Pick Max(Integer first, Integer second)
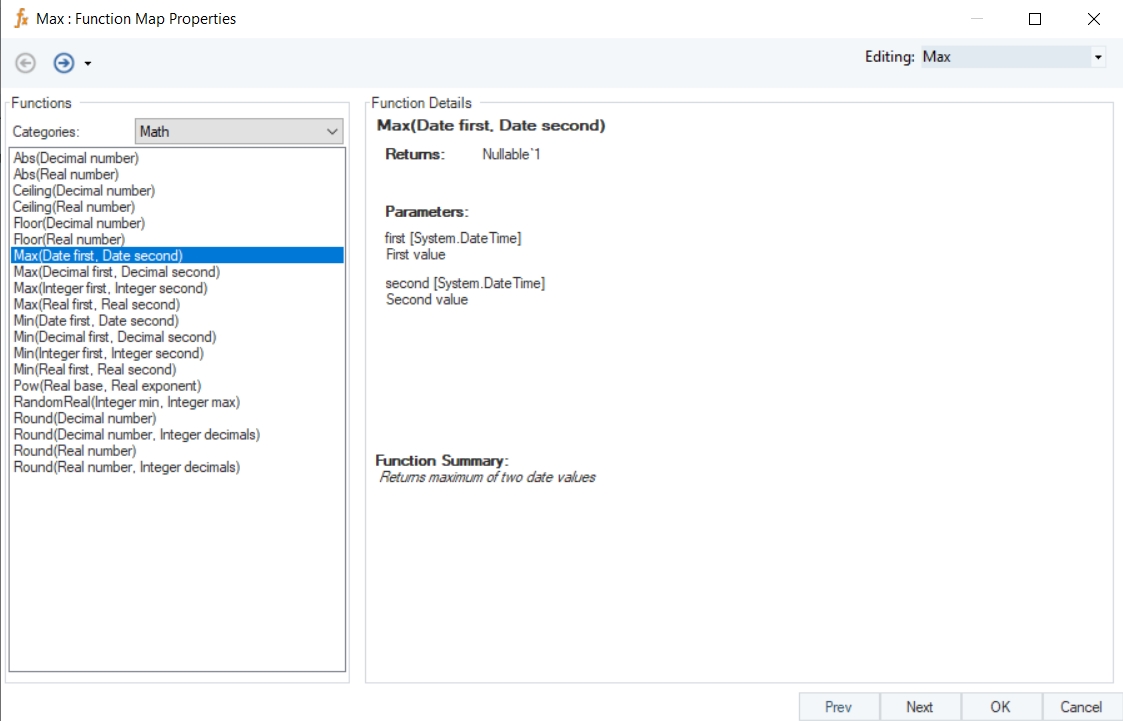 pyautogui.click(x=110, y=288)
